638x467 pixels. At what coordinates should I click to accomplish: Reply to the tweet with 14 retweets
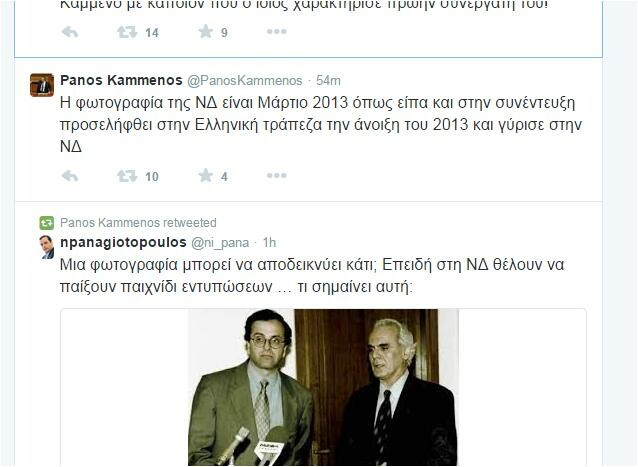pos(70,32)
